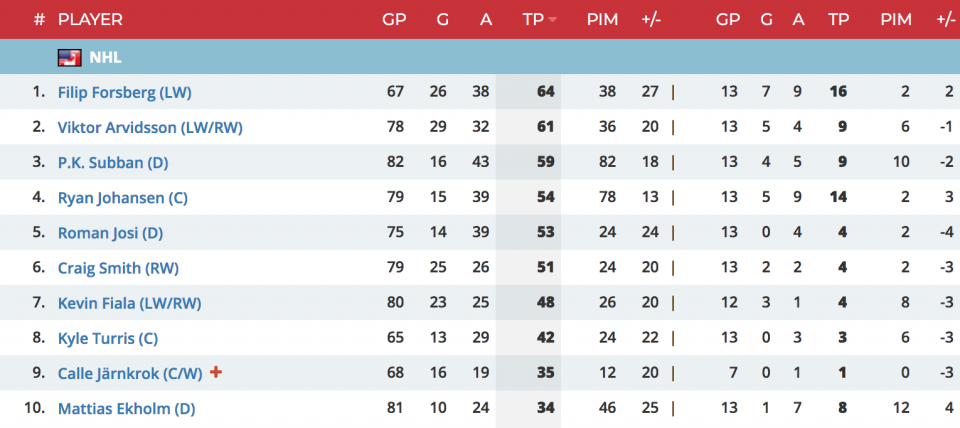
Task: Sort by the leftmost A column header
Action: click(486, 19)
